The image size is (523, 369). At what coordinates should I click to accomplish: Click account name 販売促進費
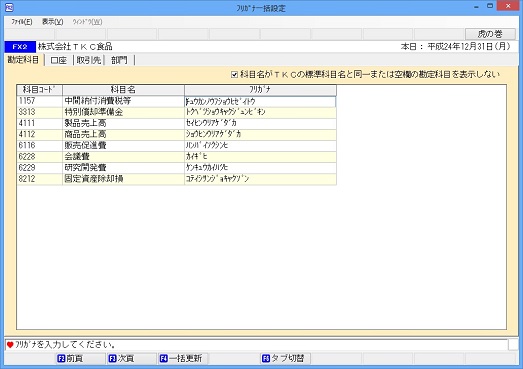coord(123,145)
